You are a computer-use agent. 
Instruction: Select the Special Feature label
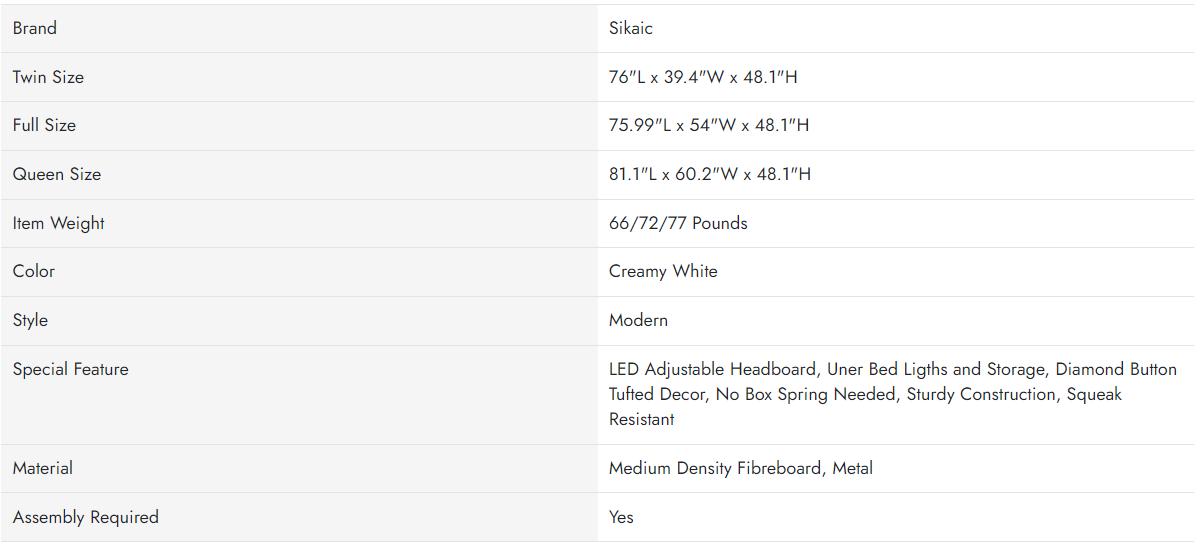point(71,369)
